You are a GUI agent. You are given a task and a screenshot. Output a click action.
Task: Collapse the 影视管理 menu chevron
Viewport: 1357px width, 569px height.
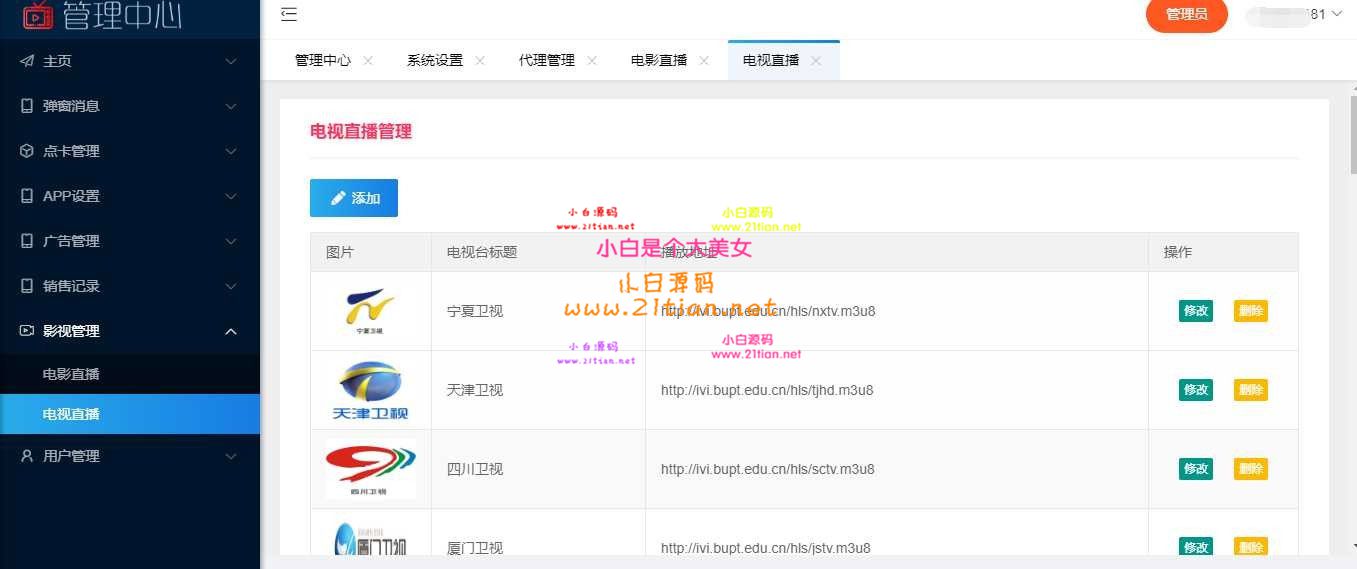click(231, 331)
